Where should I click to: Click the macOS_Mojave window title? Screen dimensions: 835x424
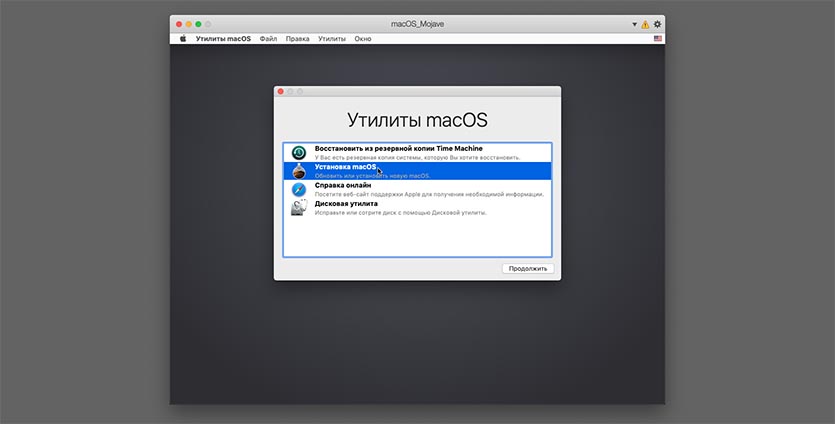pyautogui.click(x=417, y=24)
